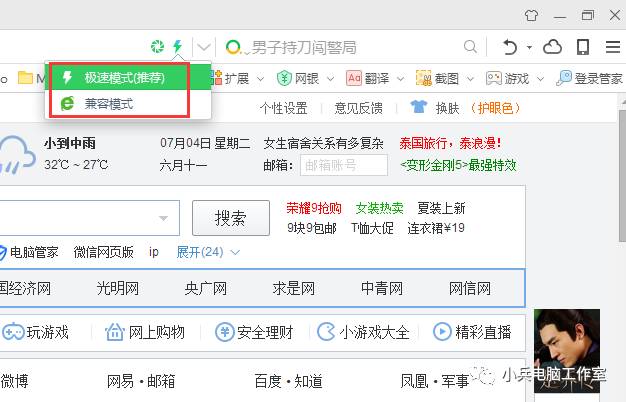Click the yen 安全理财 icon

(224, 332)
